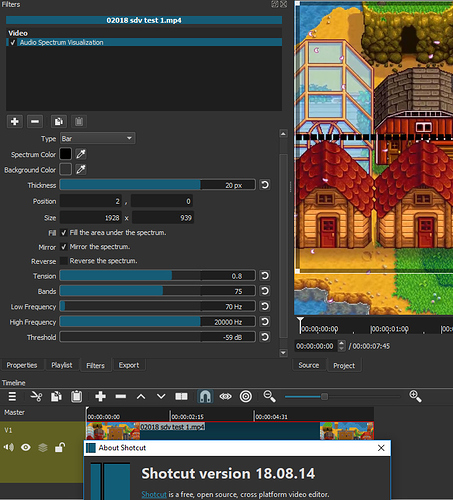453x500 pixels.
Task: Click the current timecode field 00:00:00:00
Action: (x=316, y=346)
